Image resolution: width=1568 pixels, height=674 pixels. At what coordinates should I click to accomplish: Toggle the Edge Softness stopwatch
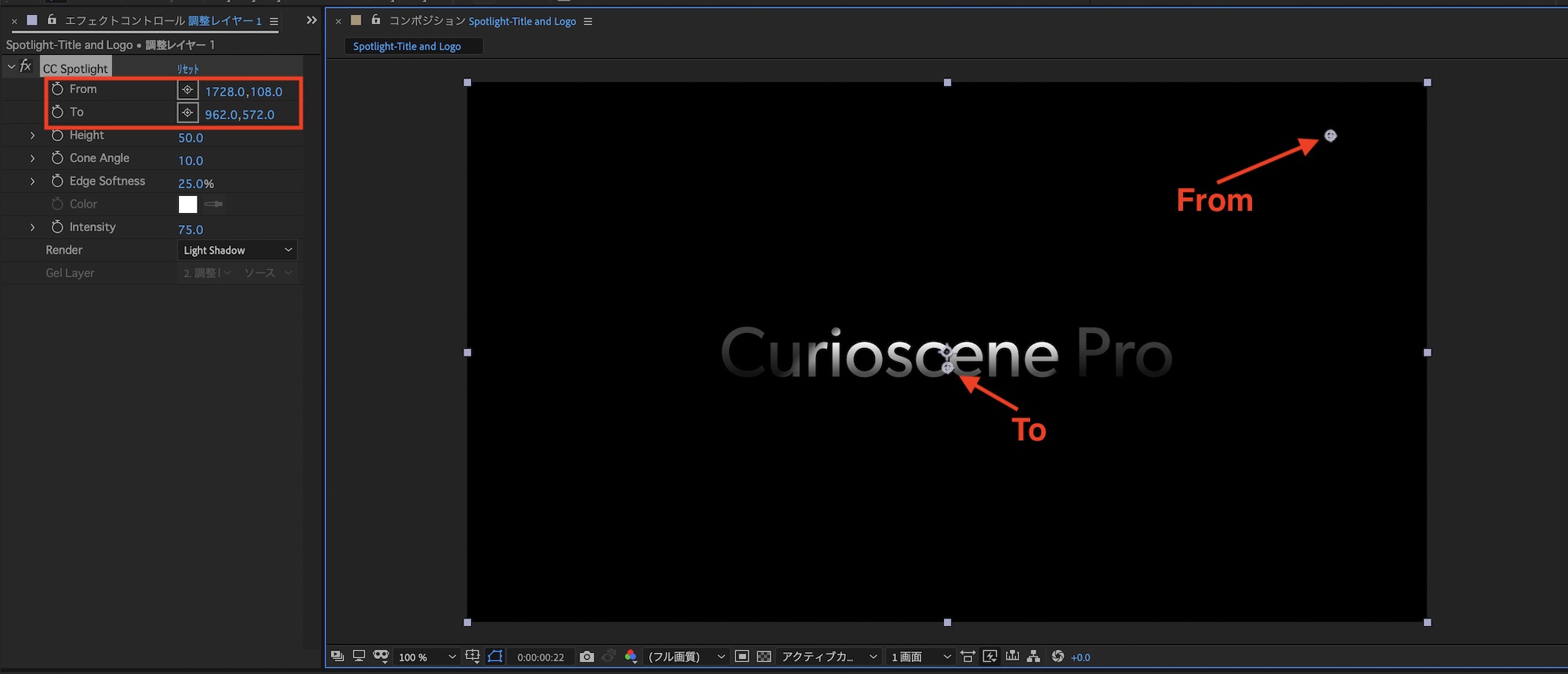click(57, 181)
